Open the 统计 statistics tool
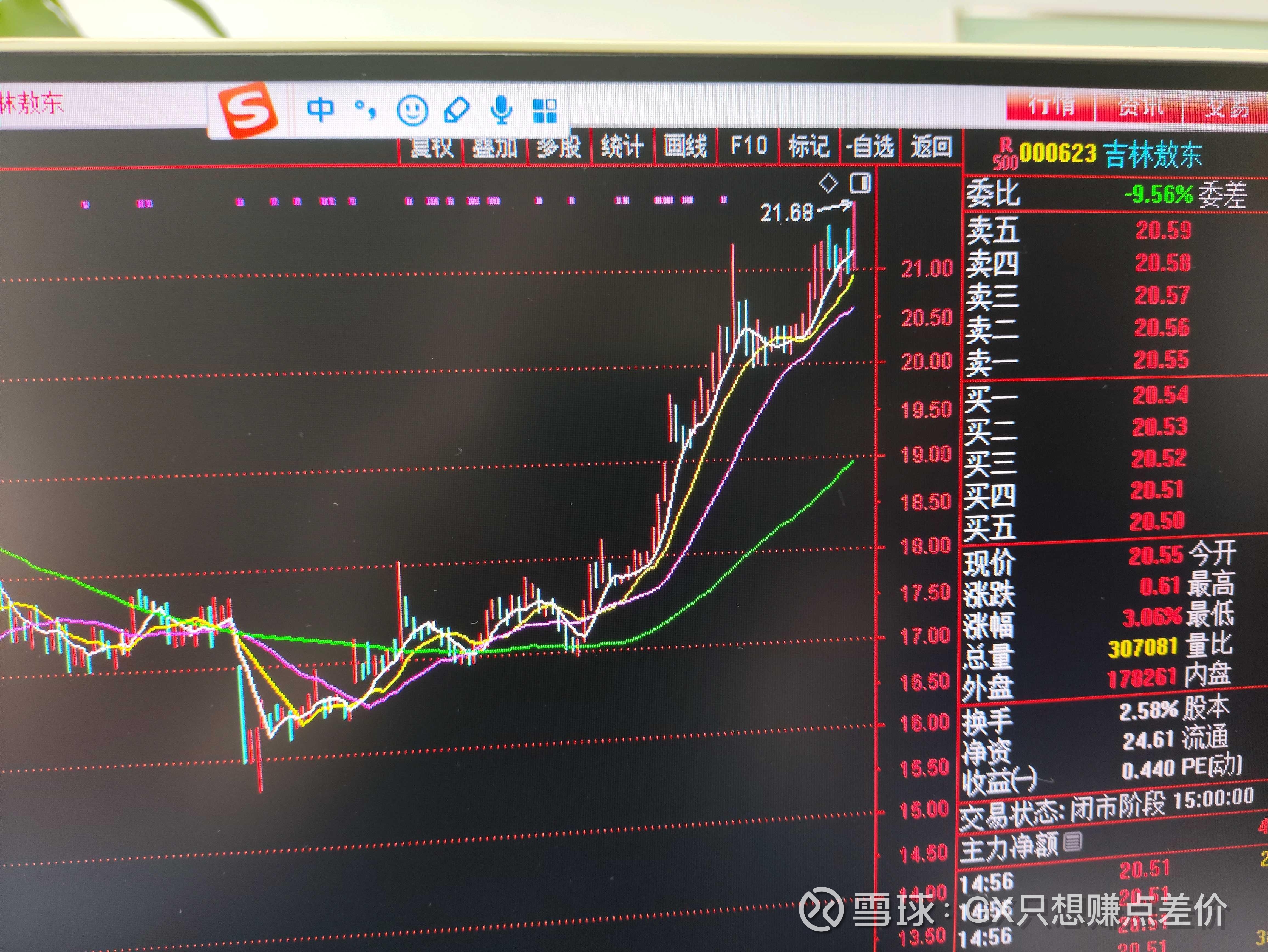Screen dimensions: 1268x952 click(x=621, y=146)
